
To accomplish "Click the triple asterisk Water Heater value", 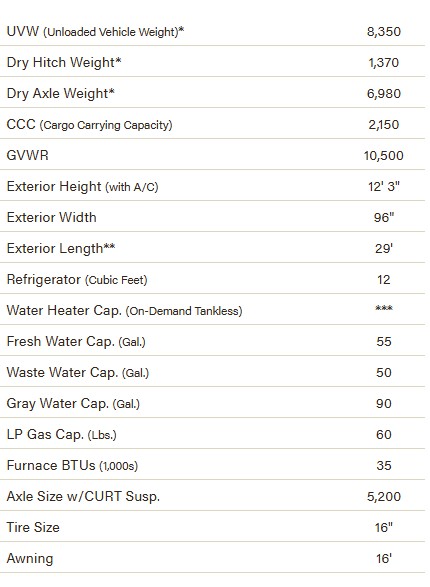I will click(x=384, y=309).
